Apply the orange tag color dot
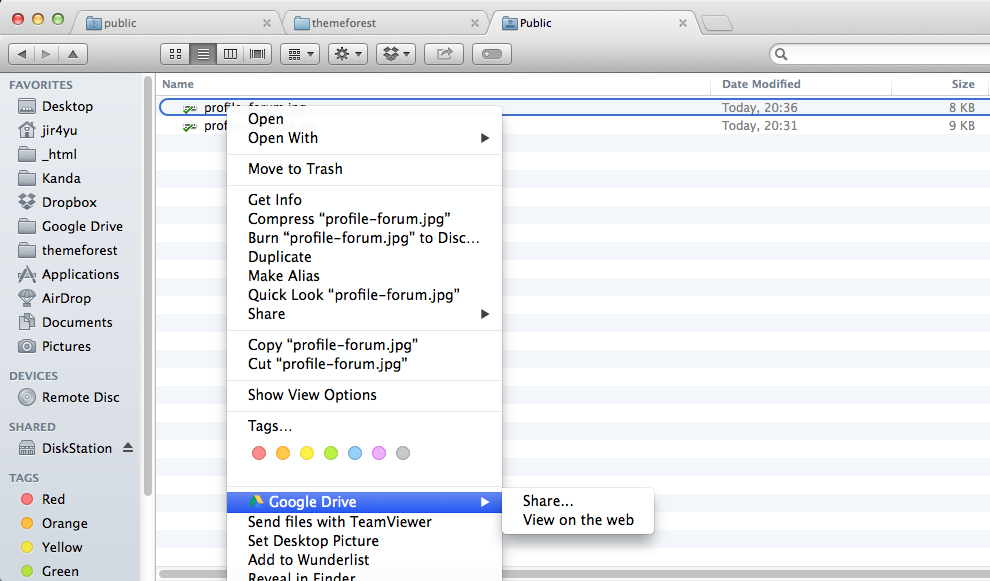 (x=283, y=453)
